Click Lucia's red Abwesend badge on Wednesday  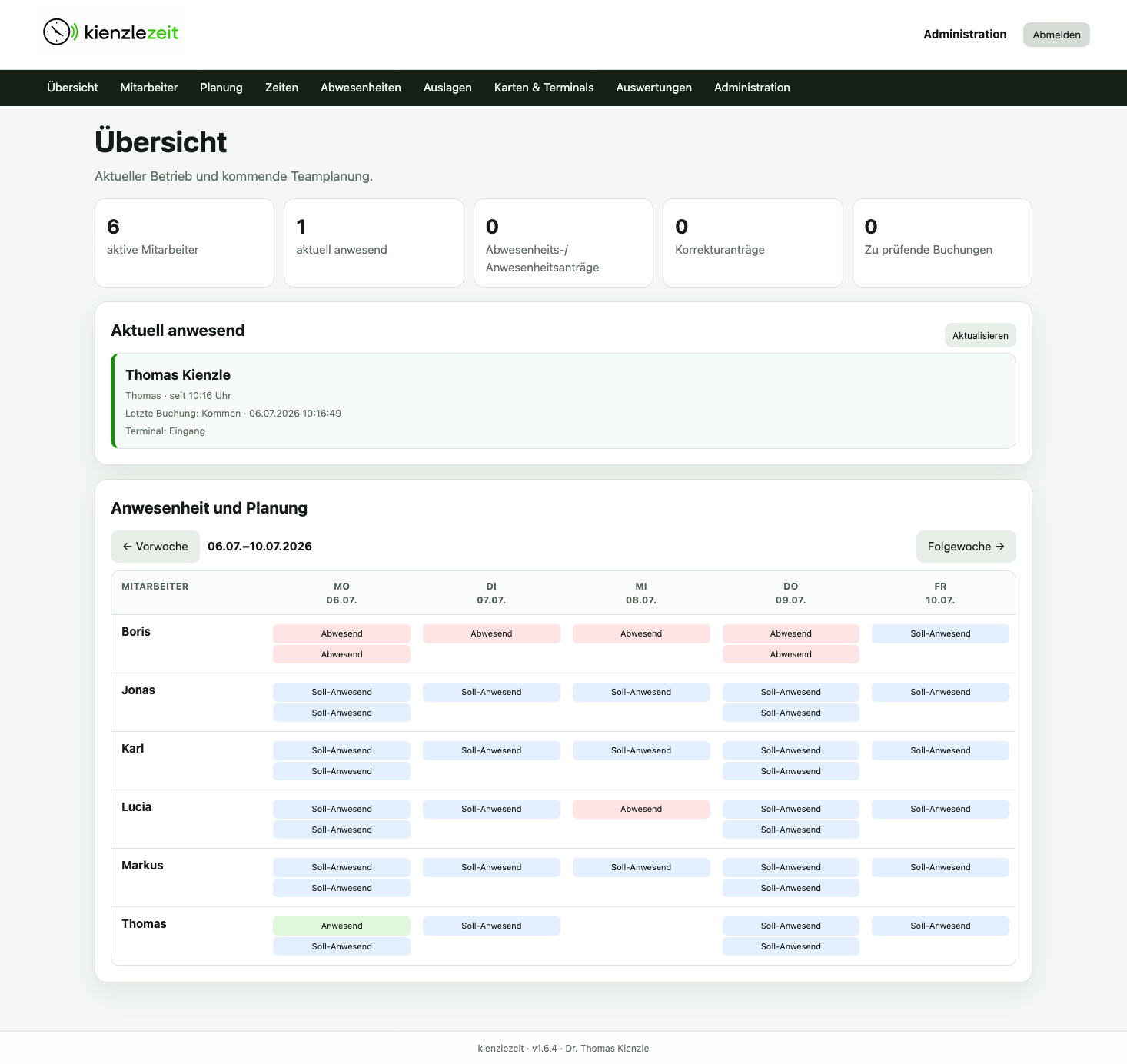tap(641, 809)
